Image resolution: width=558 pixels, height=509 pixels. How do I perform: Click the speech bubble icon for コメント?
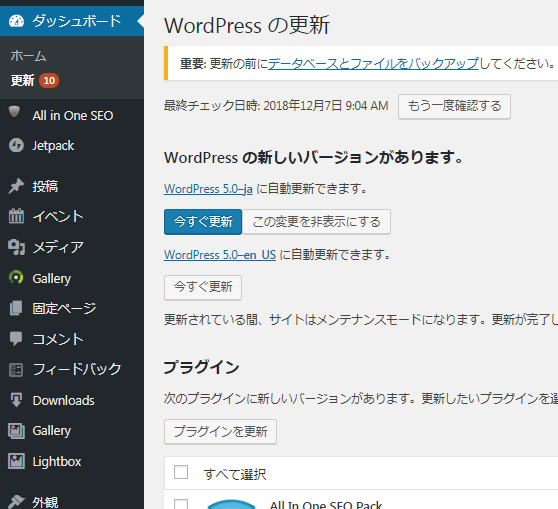click(x=16, y=339)
